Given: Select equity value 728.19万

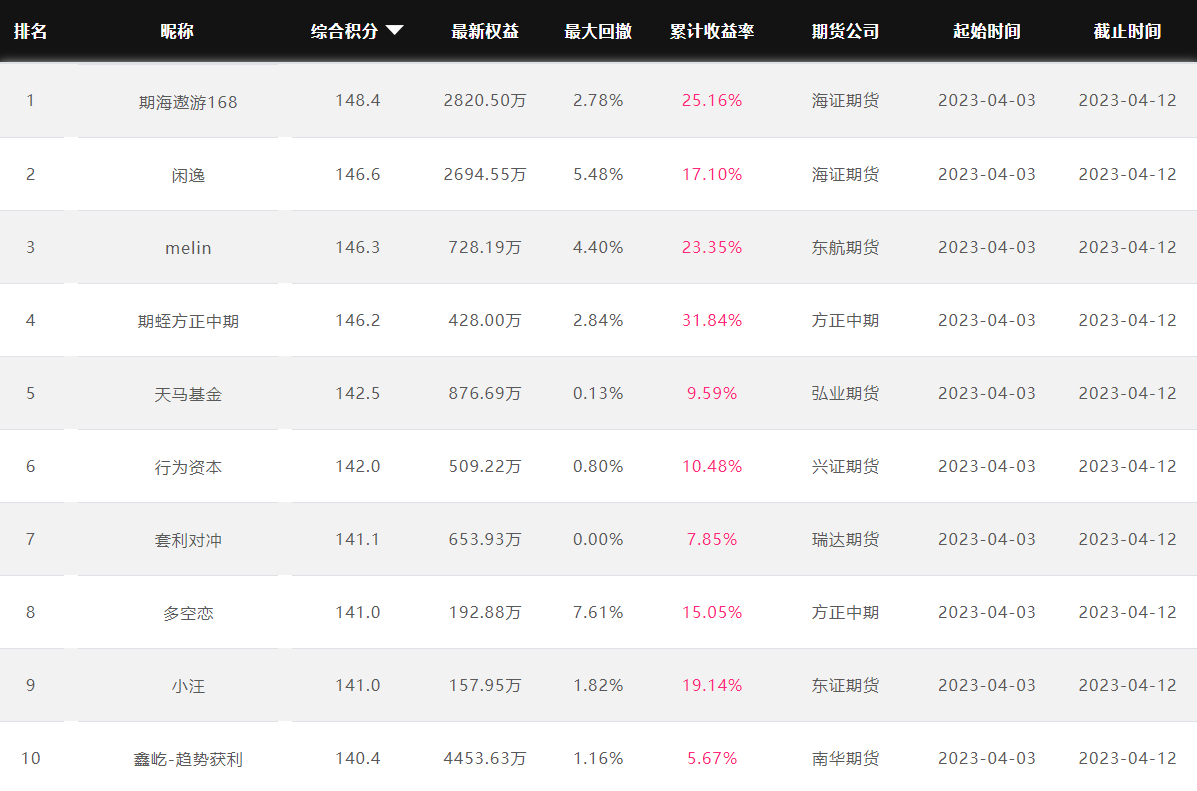Looking at the screenshot, I should [x=485, y=247].
